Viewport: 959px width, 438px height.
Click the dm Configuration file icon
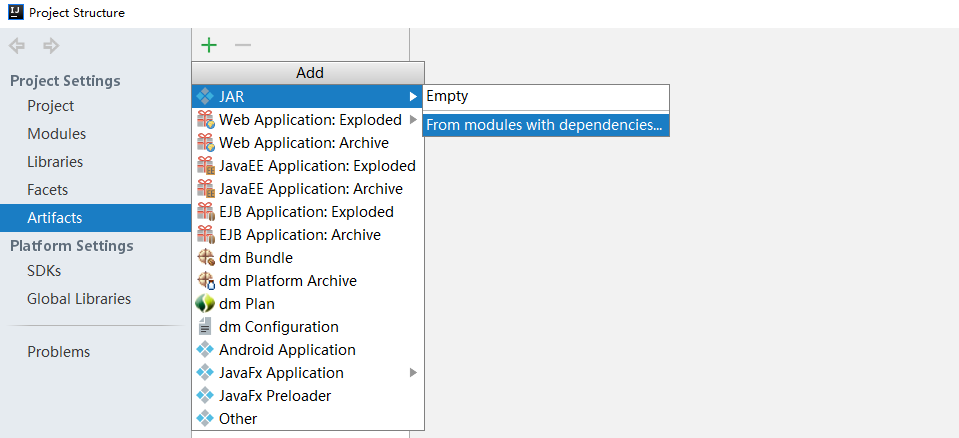click(205, 327)
